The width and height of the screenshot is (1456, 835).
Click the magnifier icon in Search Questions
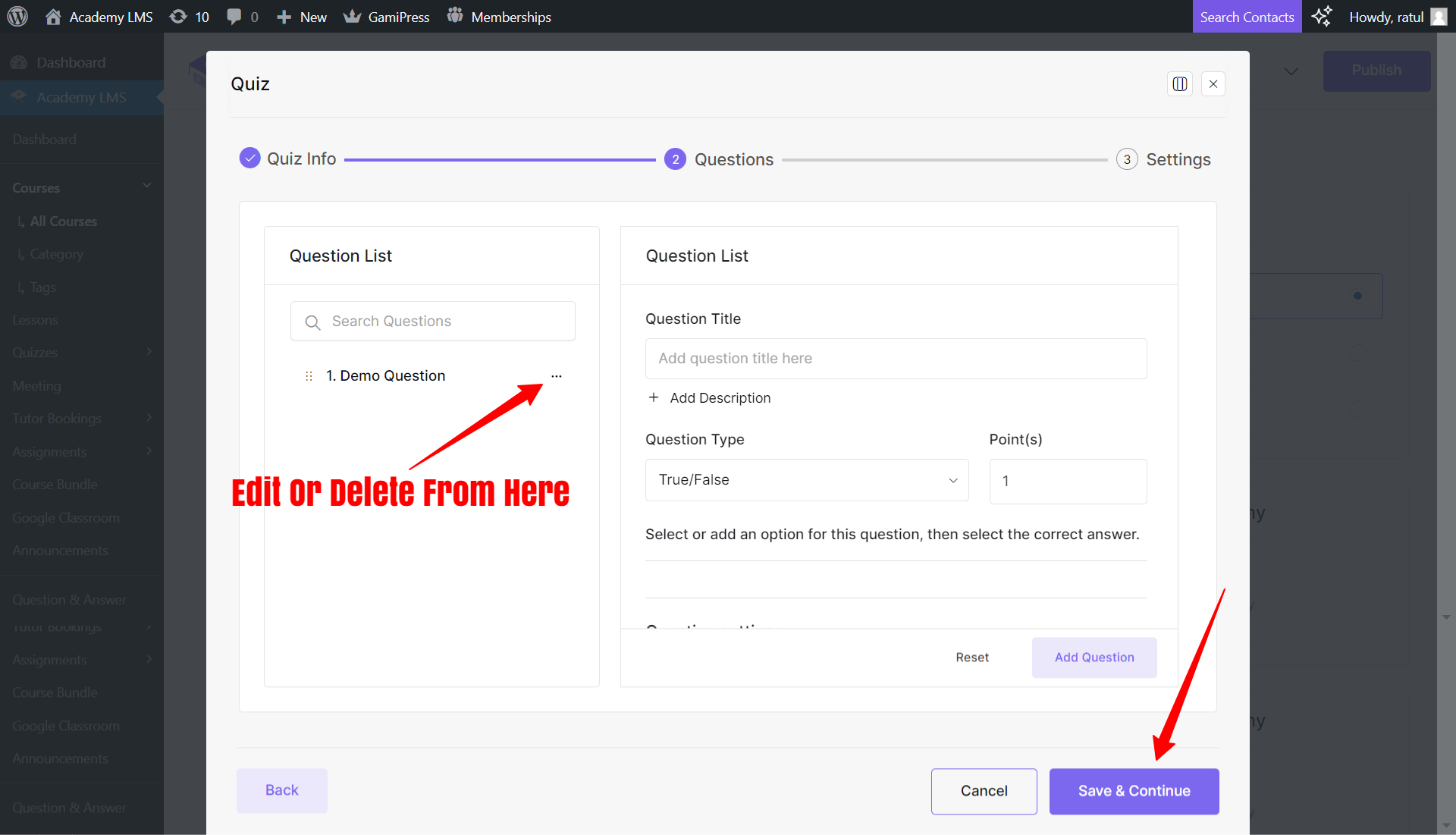312,322
